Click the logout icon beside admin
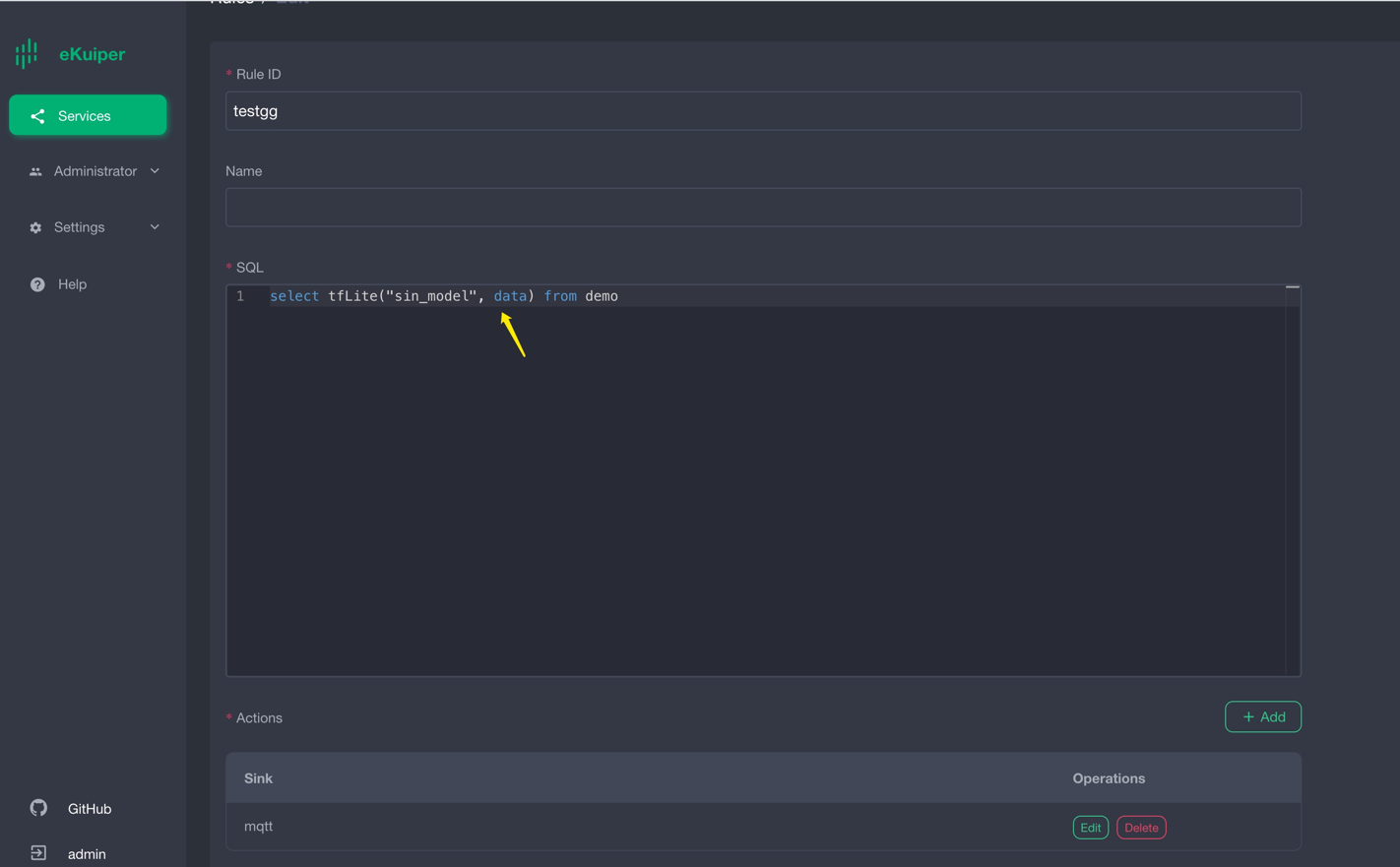Viewport: 1400px width, 867px height. point(38,853)
